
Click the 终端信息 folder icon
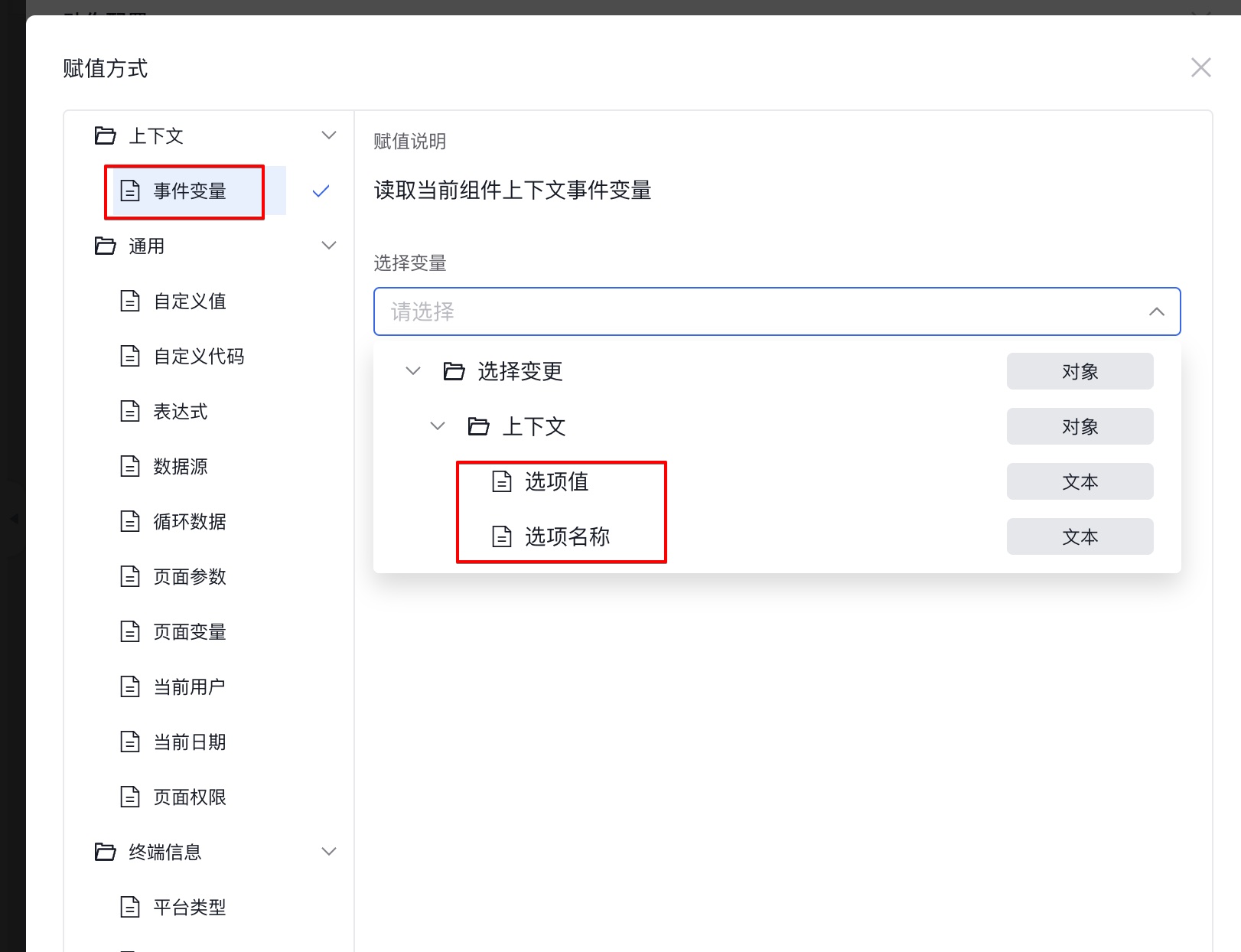(105, 852)
